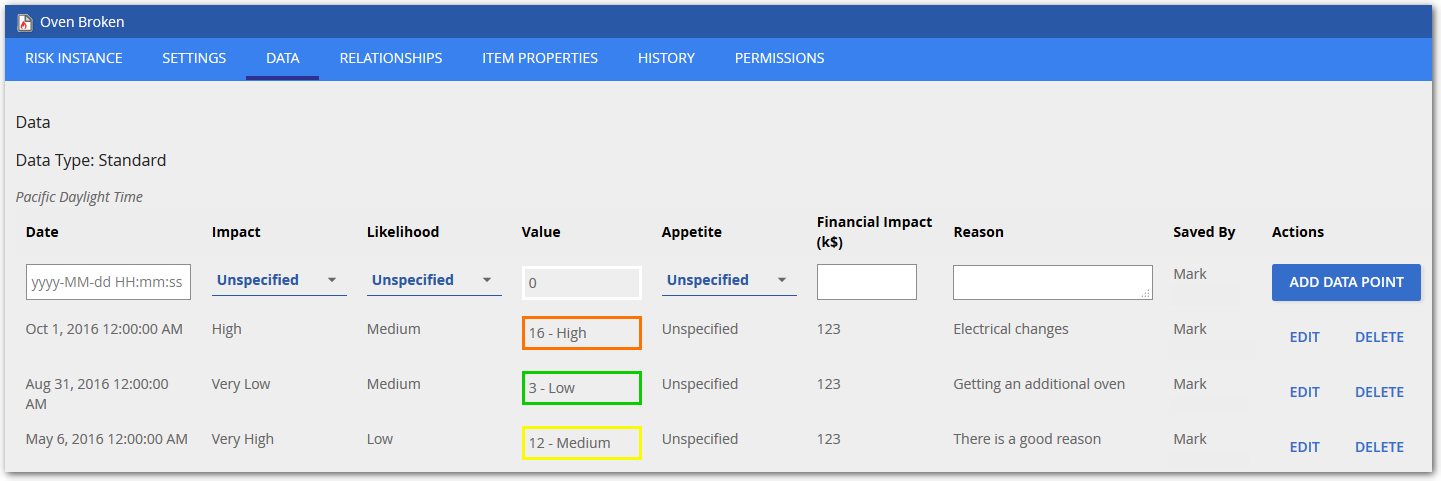This screenshot has height=481, width=1441.
Task: Focus the Financial Impact input box
Action: pos(866,282)
